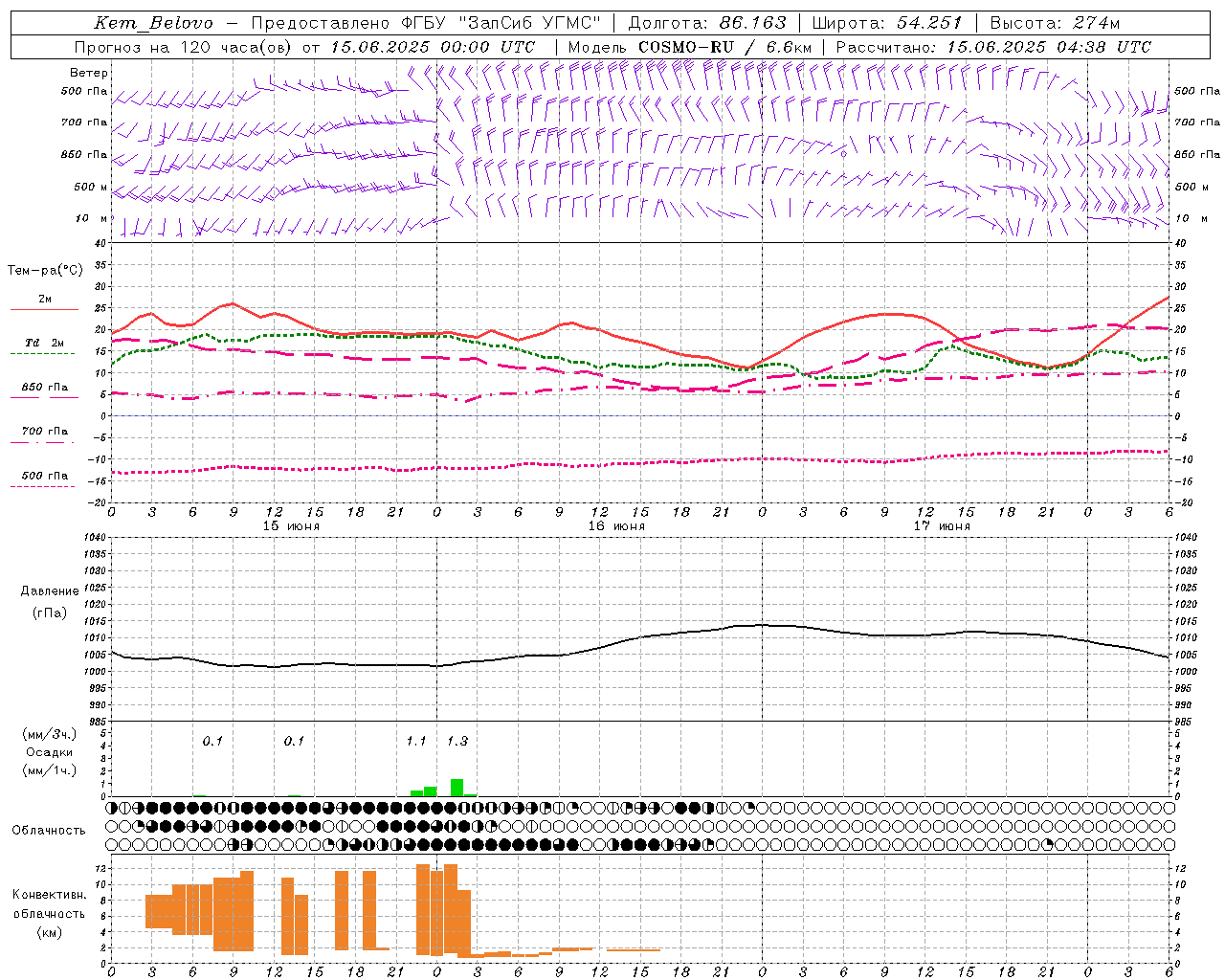This screenshot has height=980, width=1225.
Task: Click the (мм/1ч.) precipitation unit label
Action: [50, 770]
